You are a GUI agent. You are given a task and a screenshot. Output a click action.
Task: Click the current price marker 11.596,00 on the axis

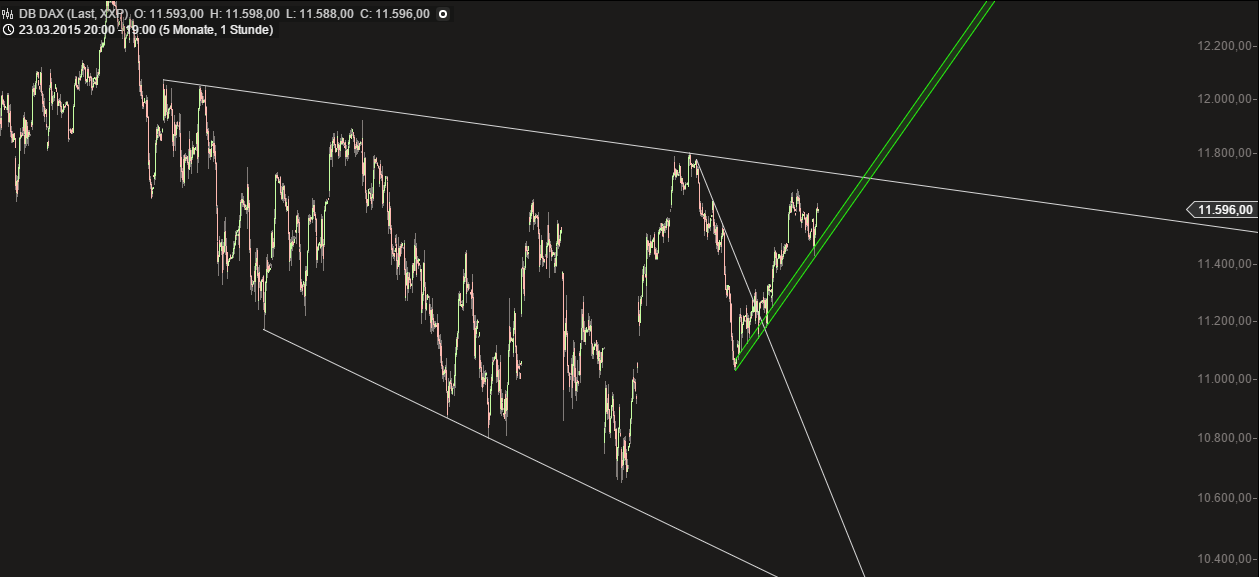pos(1221,209)
